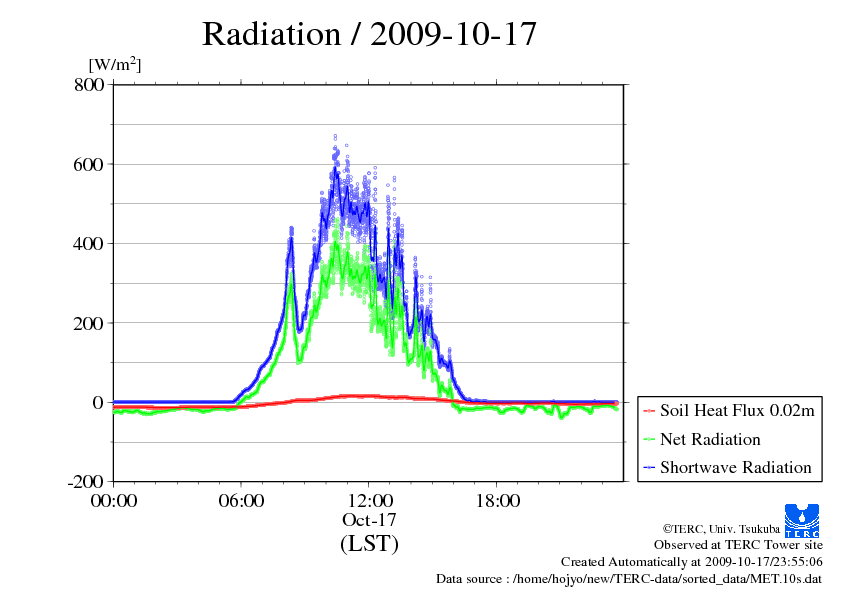Screen dimensions: 842x595
Task: Click 'Net Radiation' legend text
Action: [710, 439]
